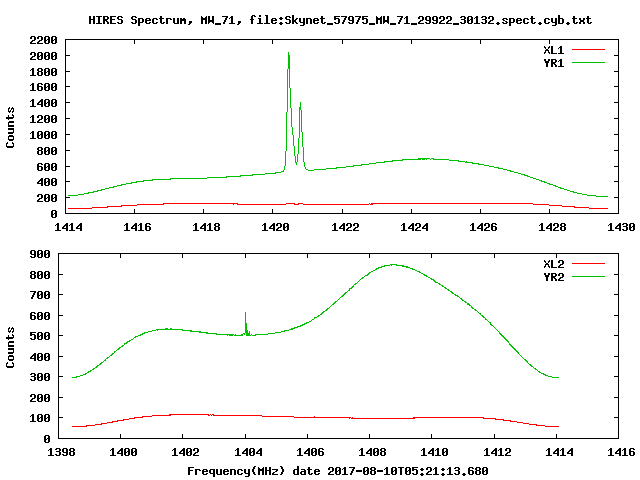Click the green line sample beside YR2
The height and width of the screenshot is (480, 640).
click(x=588, y=277)
